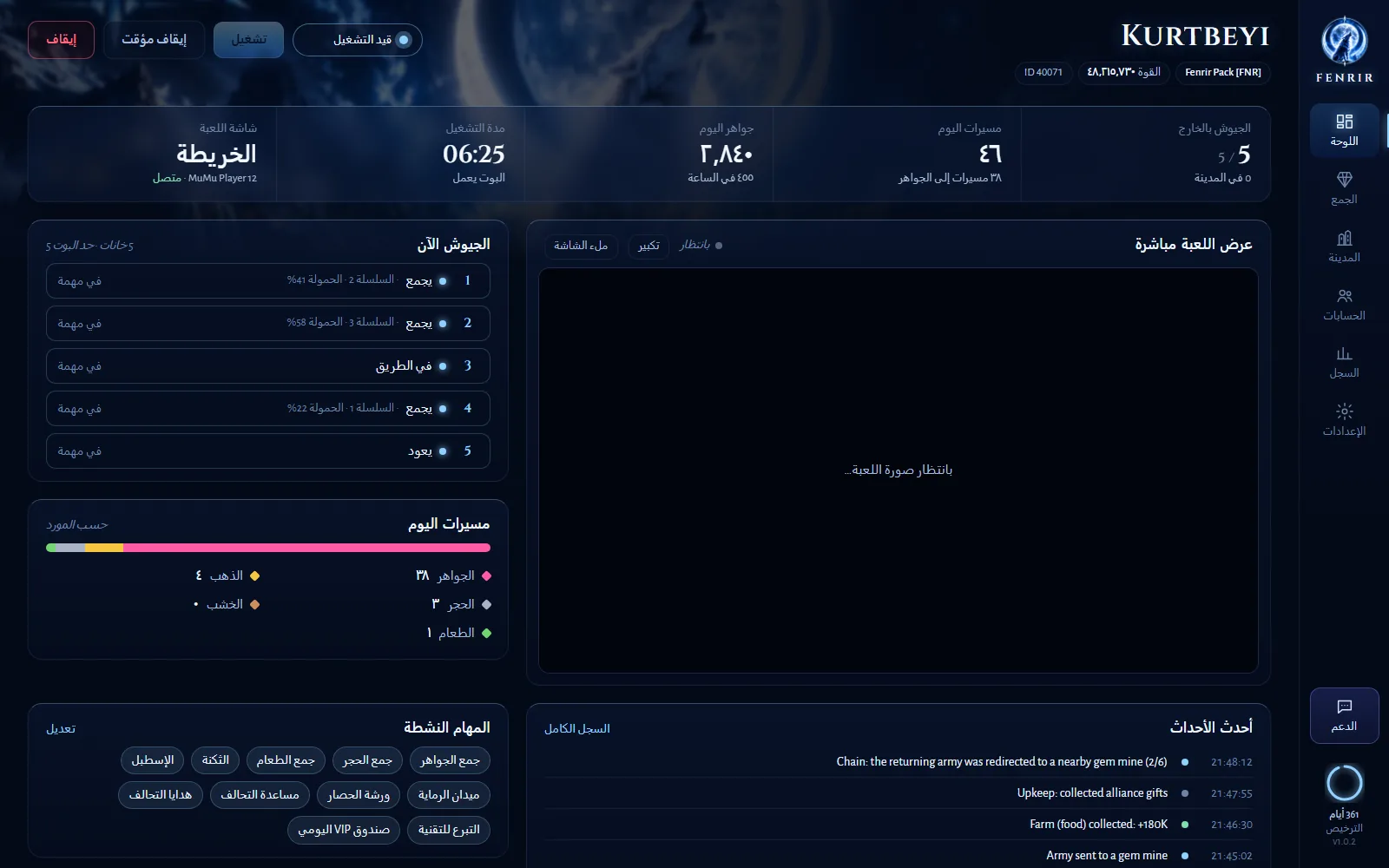The image size is (1389, 868).
Task: Click the تكبير enlarge button
Action: point(648,246)
